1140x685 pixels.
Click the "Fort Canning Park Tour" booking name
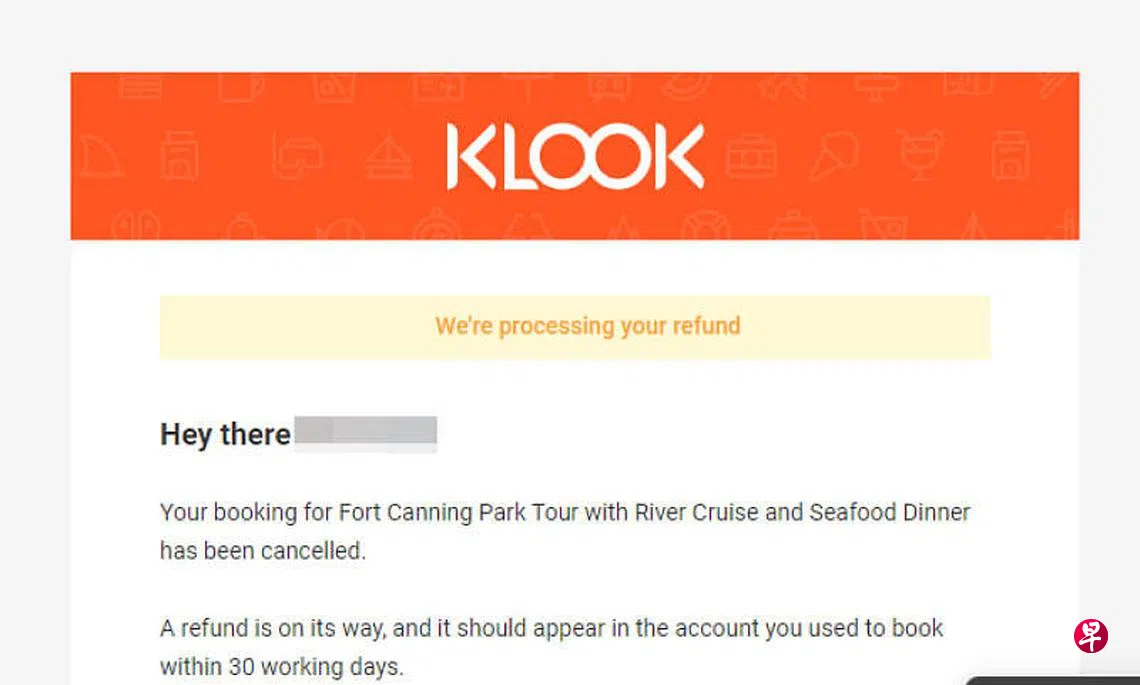pos(456,513)
